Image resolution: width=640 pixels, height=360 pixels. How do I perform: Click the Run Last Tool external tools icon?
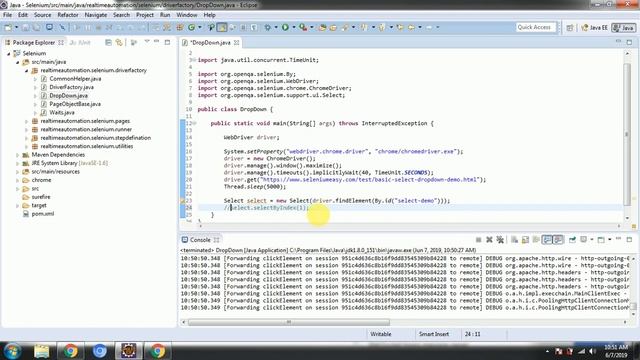pyautogui.click(x=303, y=27)
